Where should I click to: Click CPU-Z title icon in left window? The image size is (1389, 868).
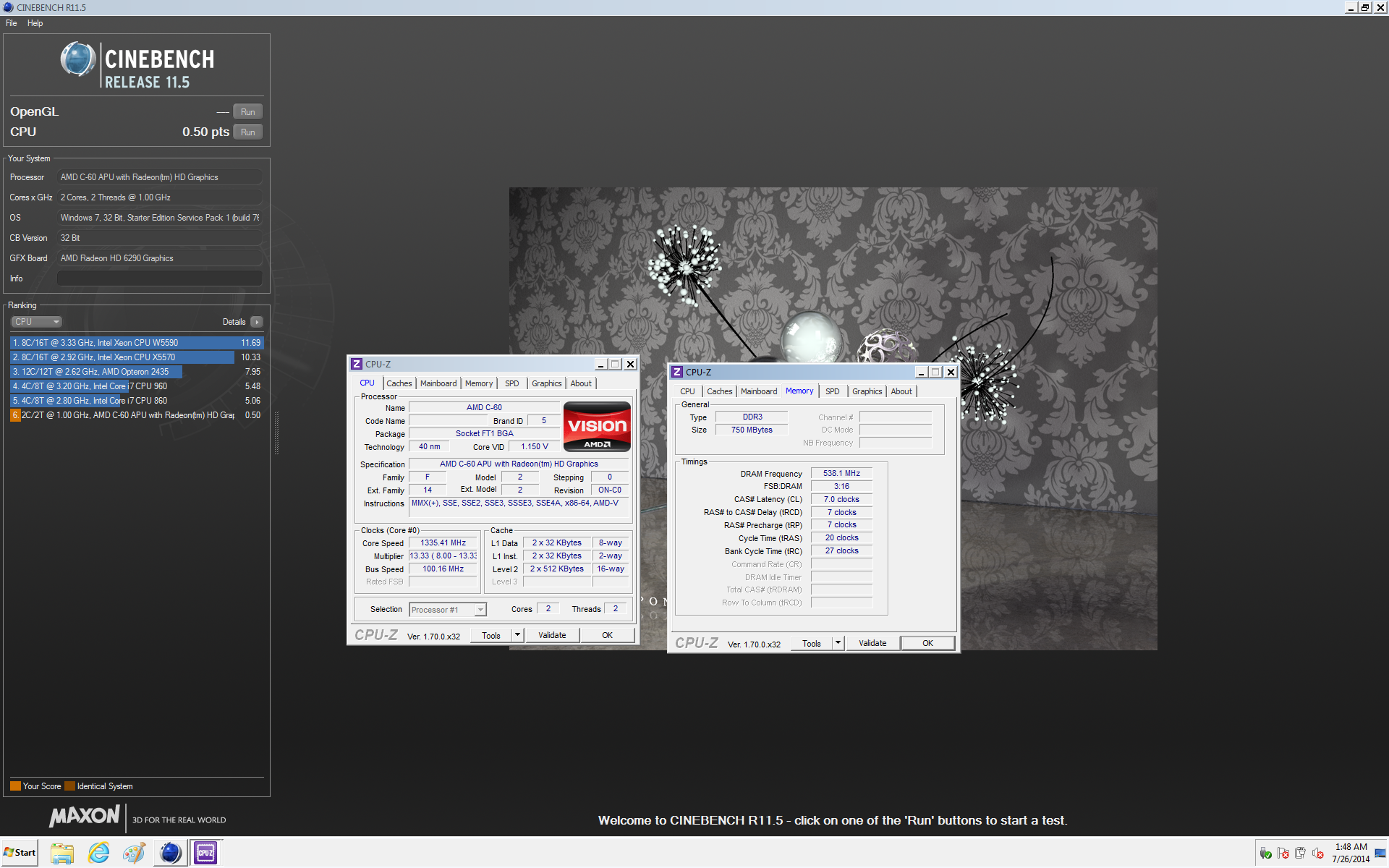(357, 364)
